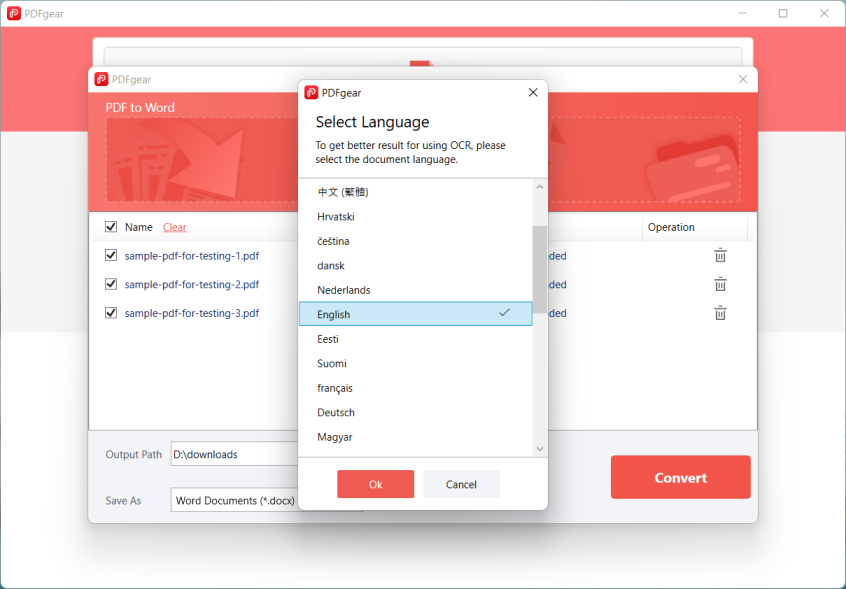
Task: Delete sample-pdf-for-testing-3.pdf with trash icon
Action: 720,313
